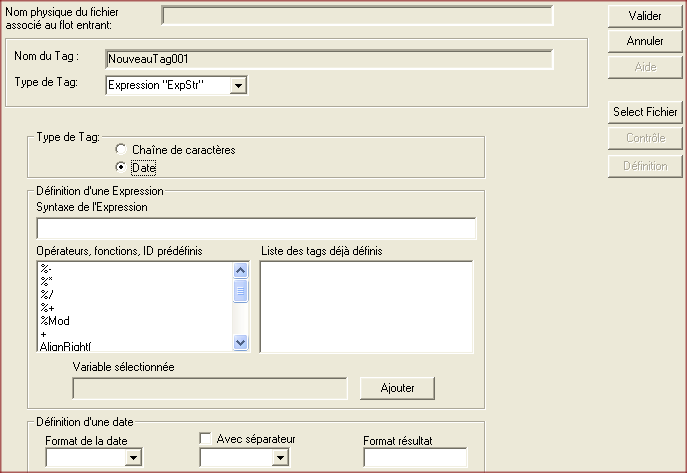
Task: Open the separator dropdown under Avec séparateur
Action: coord(280,458)
